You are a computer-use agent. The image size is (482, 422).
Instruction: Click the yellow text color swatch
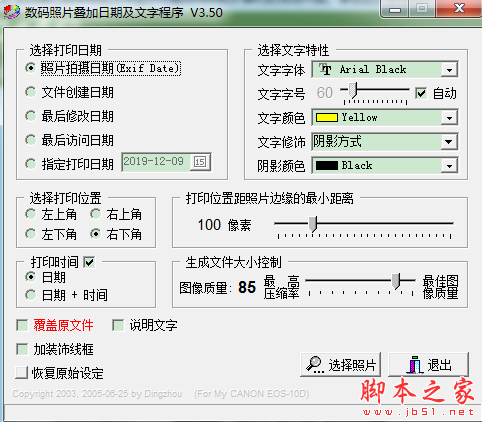tap(327, 118)
